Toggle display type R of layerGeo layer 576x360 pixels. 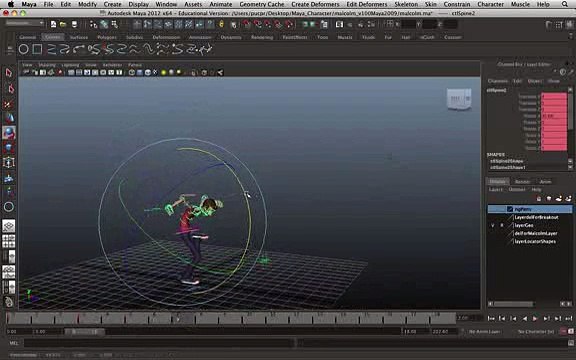pyautogui.click(x=502, y=225)
